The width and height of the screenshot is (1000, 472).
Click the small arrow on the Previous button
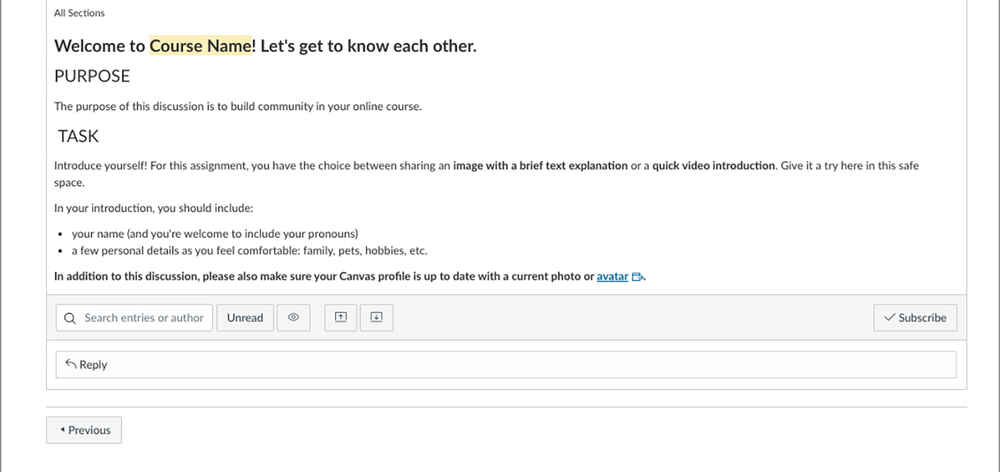tap(62, 430)
